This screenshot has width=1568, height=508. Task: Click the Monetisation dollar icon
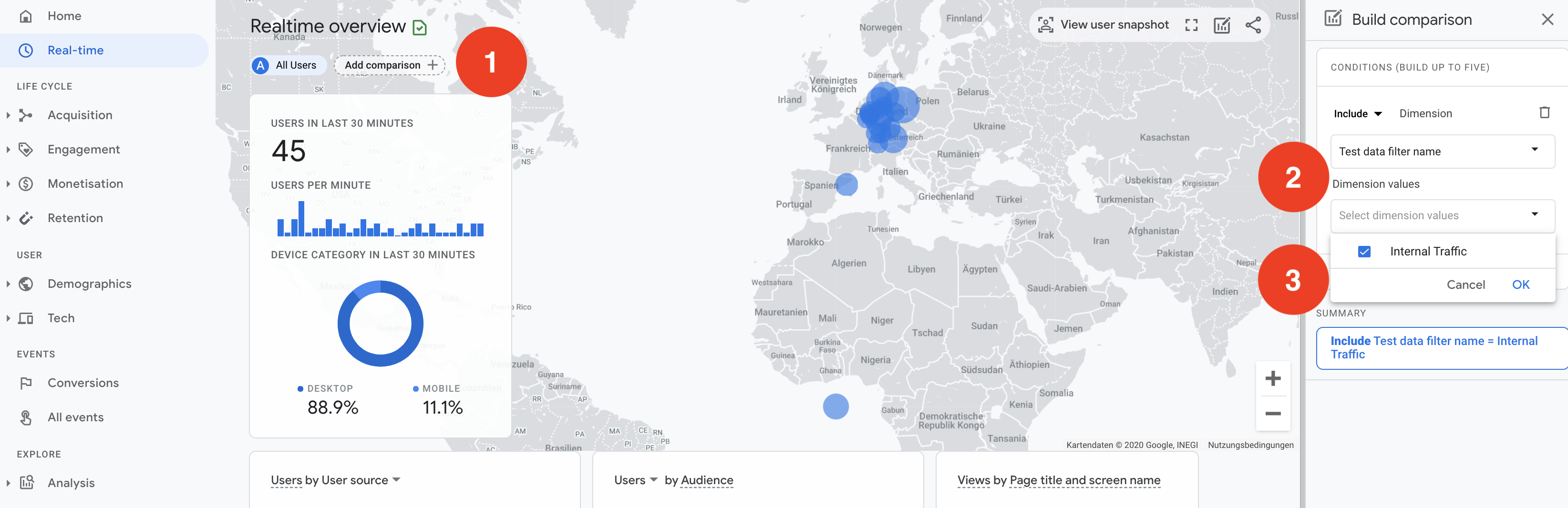(26, 184)
